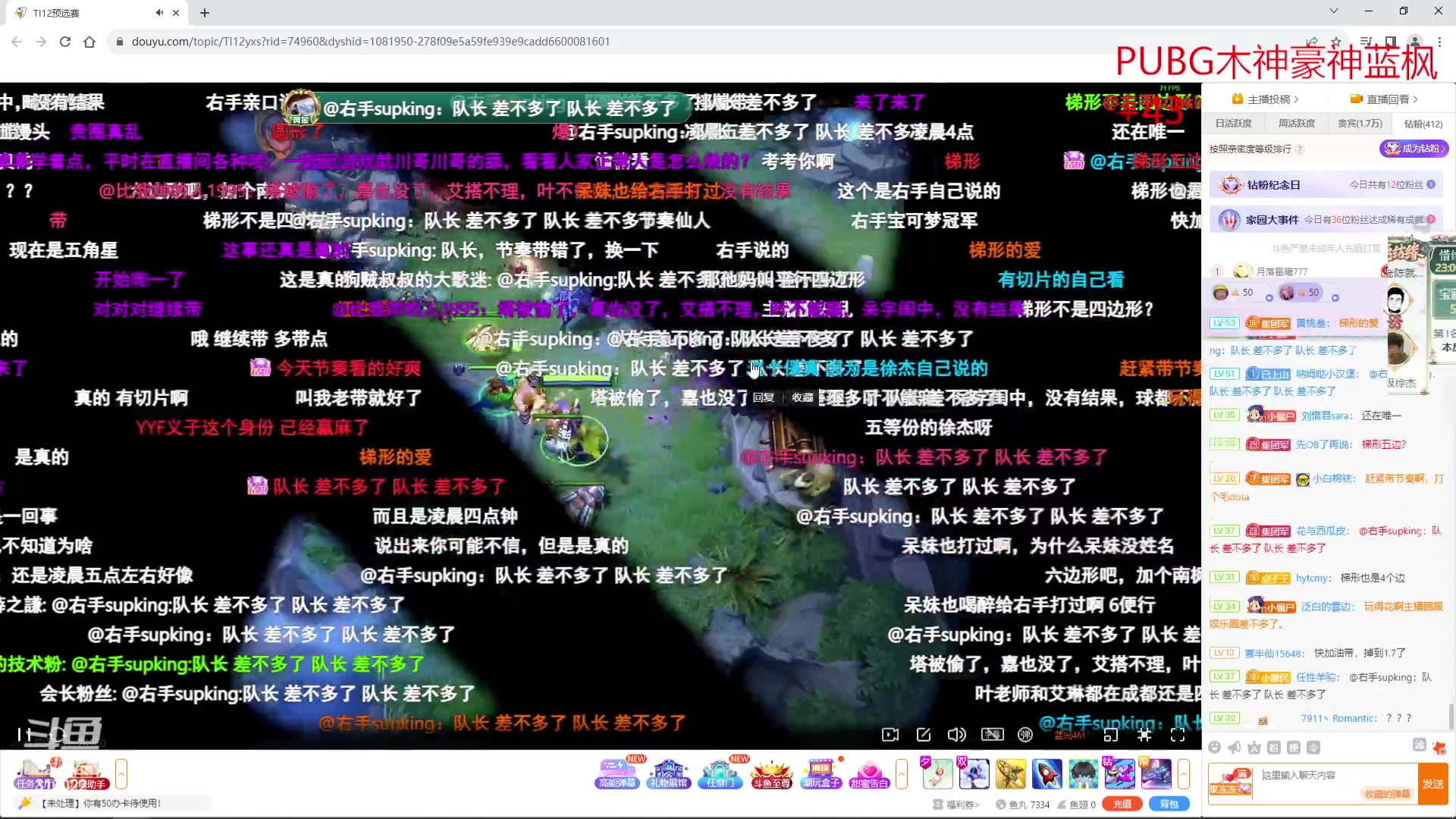1456x819 pixels.
Task: Toggle the 粉 fan badge chat icon
Action: pos(1274,748)
